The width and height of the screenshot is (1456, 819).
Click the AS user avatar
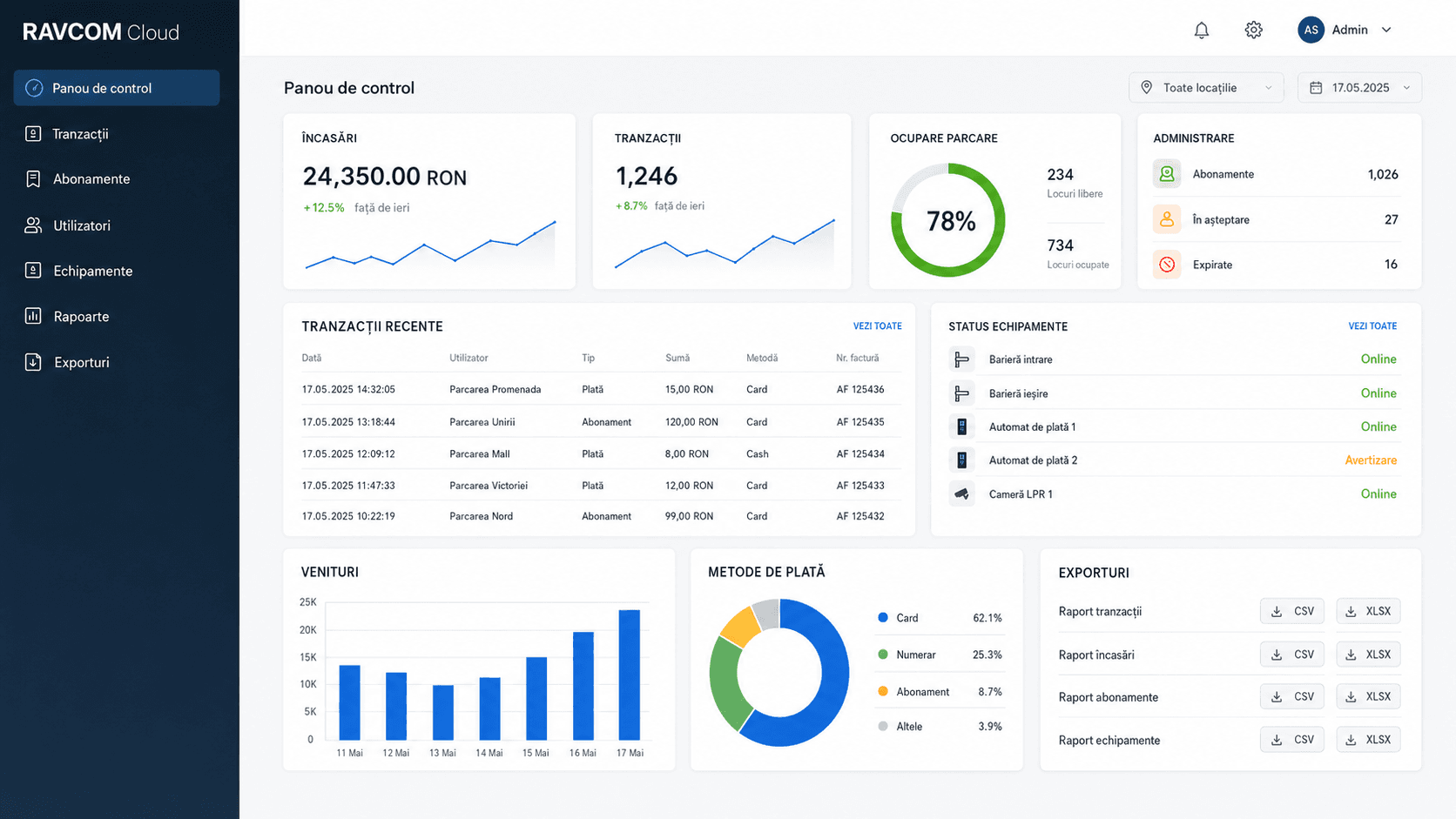coord(1311,30)
